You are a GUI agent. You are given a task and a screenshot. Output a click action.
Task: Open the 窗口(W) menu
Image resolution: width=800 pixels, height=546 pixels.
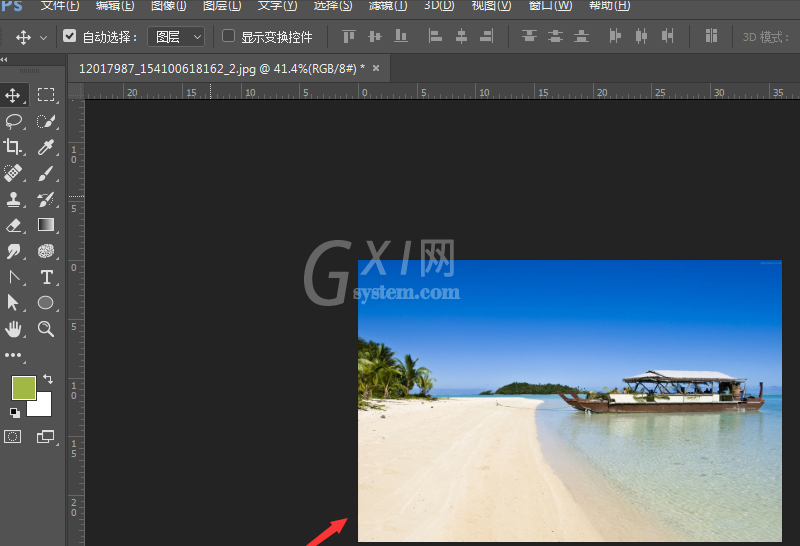coord(550,6)
